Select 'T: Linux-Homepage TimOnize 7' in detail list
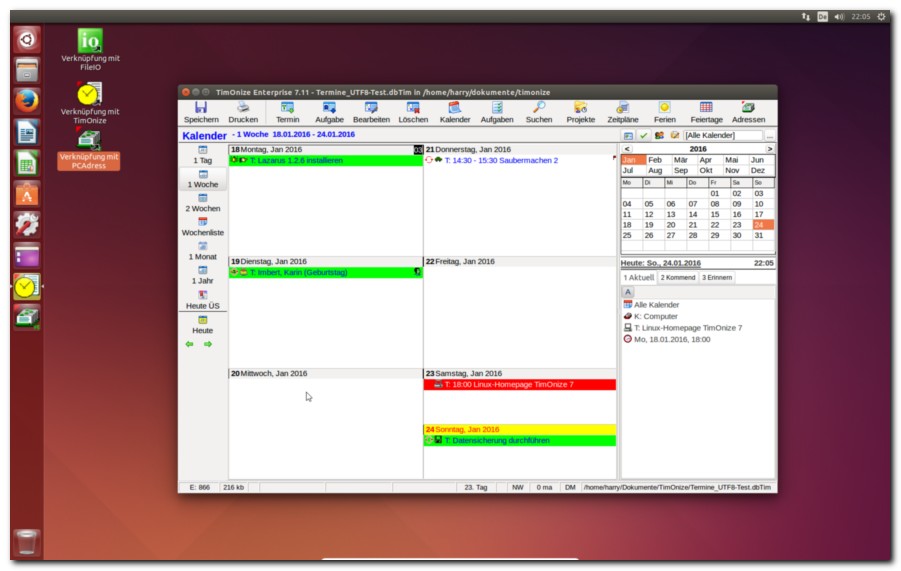The width and height of the screenshot is (901, 571). pos(688,328)
